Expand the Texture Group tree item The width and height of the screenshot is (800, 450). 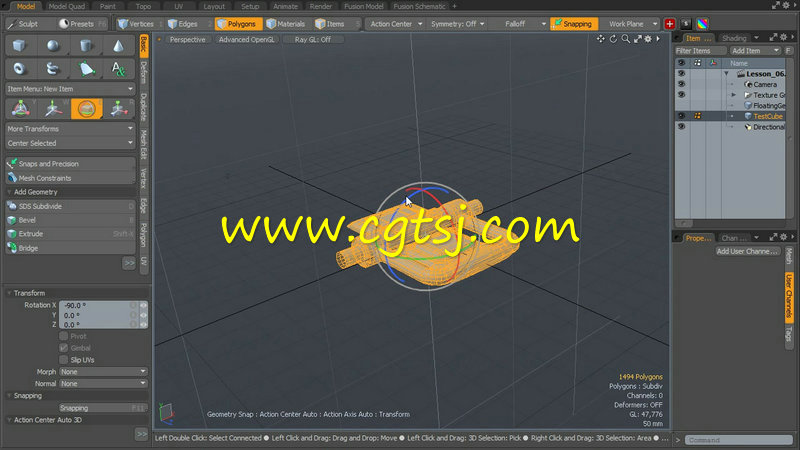(x=734, y=95)
